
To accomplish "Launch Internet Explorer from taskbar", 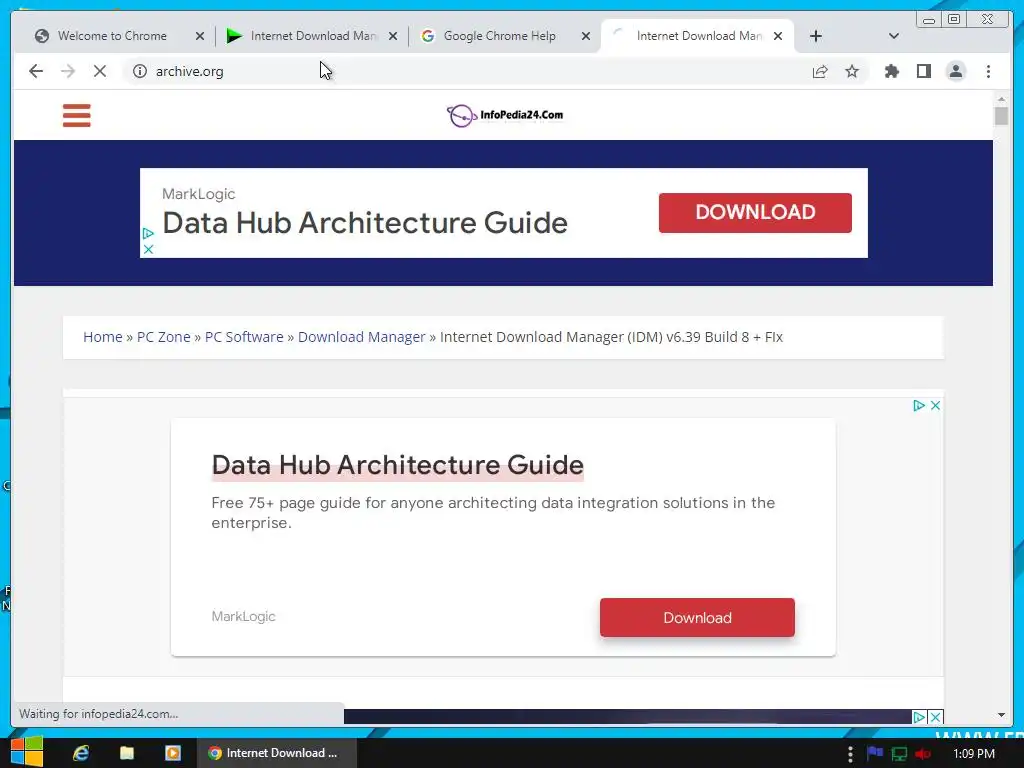I will coord(81,753).
